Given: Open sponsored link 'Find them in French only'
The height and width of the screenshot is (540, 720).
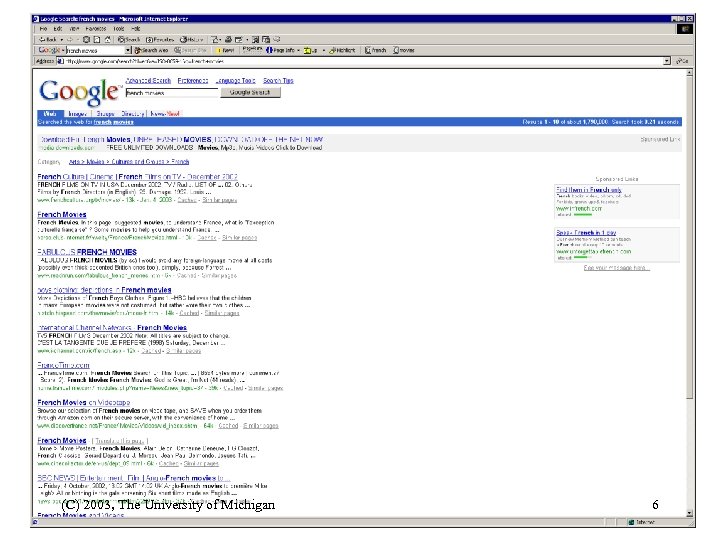Looking at the screenshot, I should tap(589, 189).
